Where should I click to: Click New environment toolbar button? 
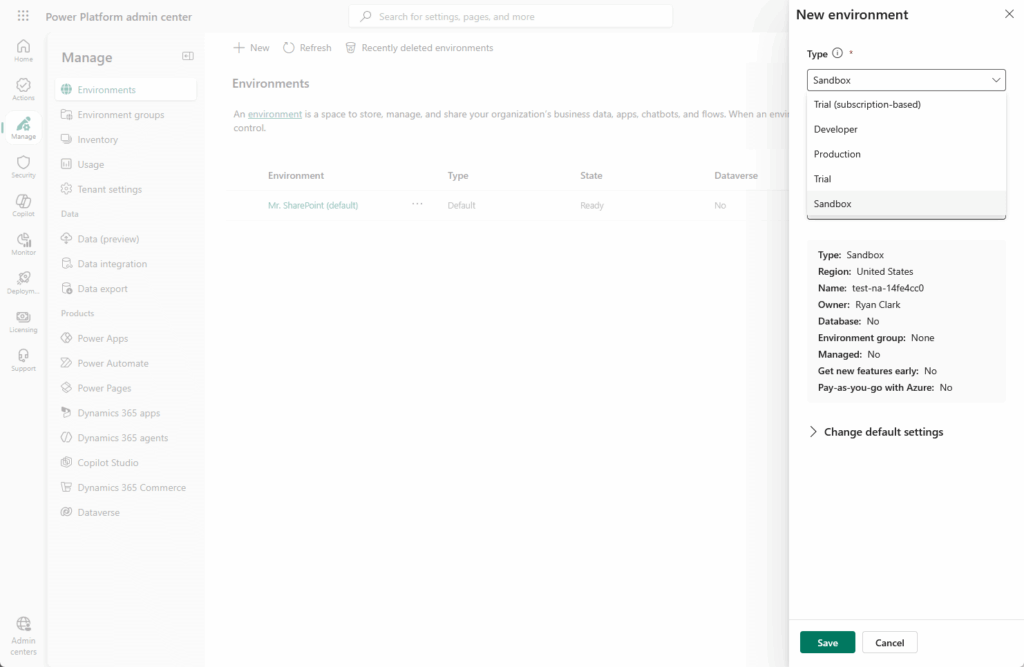(251, 48)
